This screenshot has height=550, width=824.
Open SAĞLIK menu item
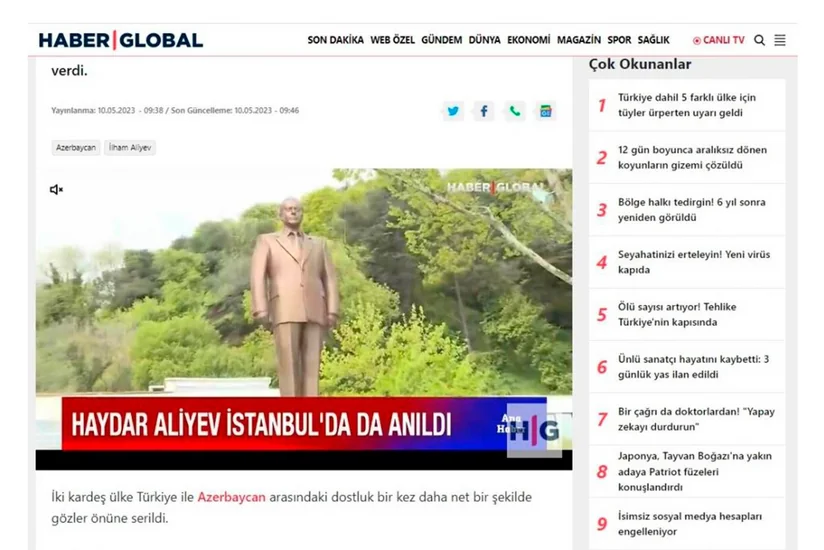tap(653, 40)
